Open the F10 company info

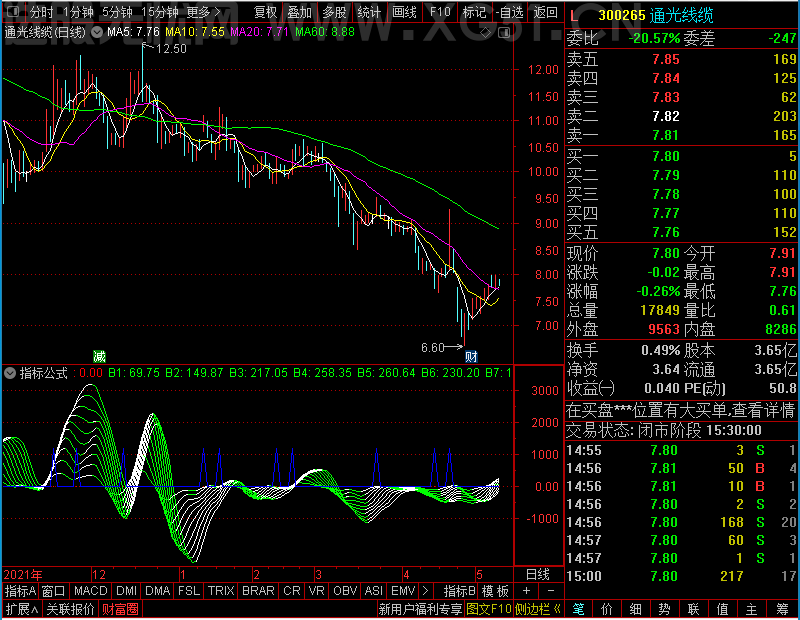point(440,12)
